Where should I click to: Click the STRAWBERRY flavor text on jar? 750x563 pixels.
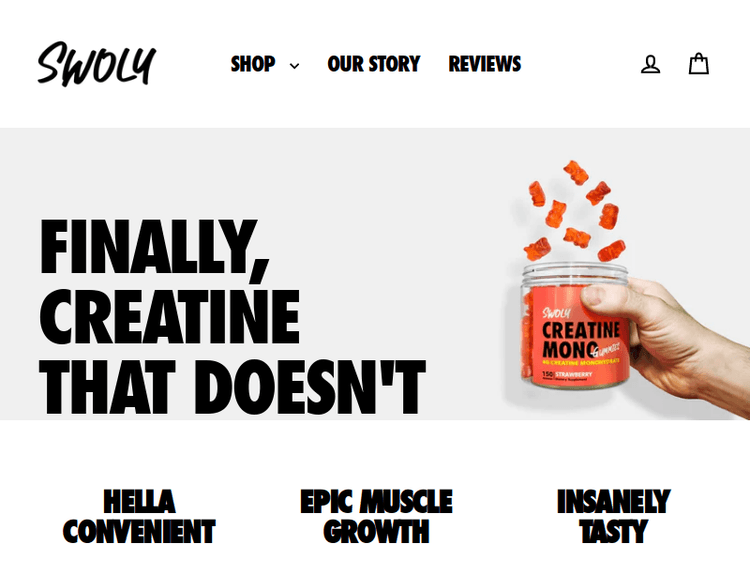[574, 374]
